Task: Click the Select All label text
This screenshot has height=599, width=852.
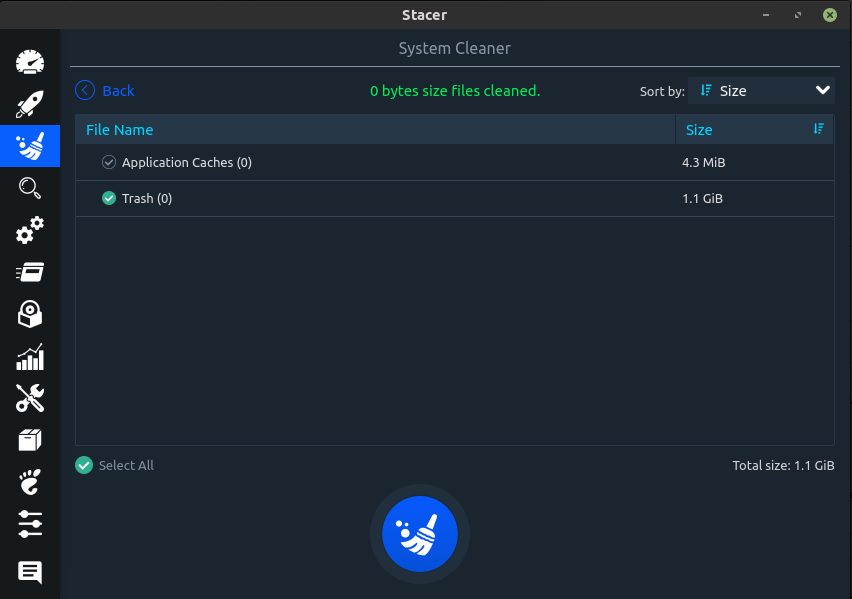Action: 126,465
